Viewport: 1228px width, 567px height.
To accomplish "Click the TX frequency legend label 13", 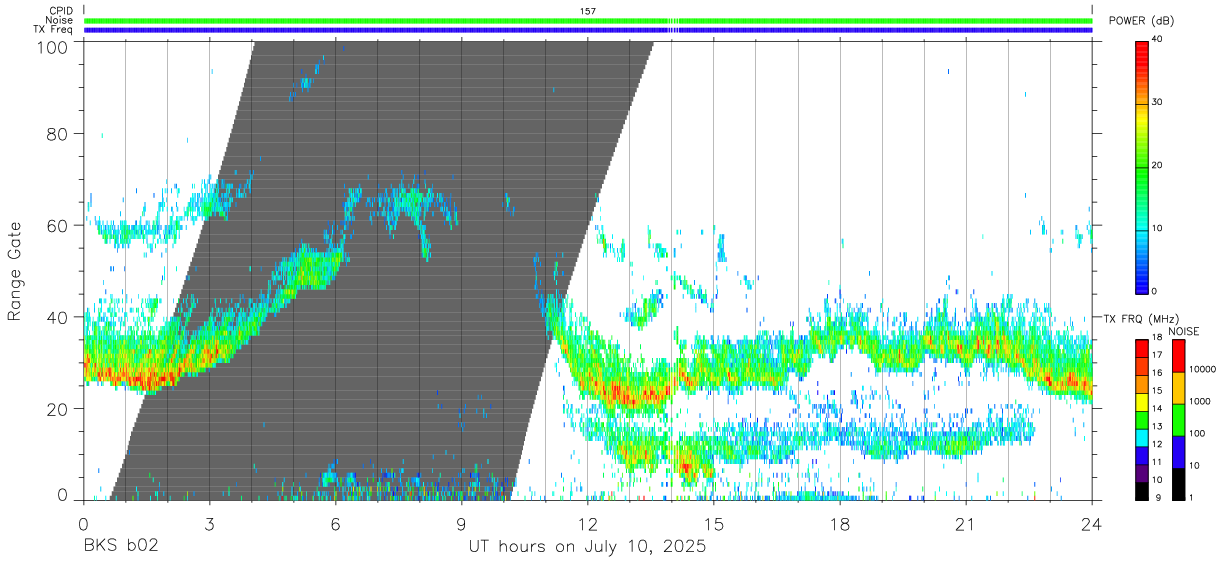I will 1158,426.
